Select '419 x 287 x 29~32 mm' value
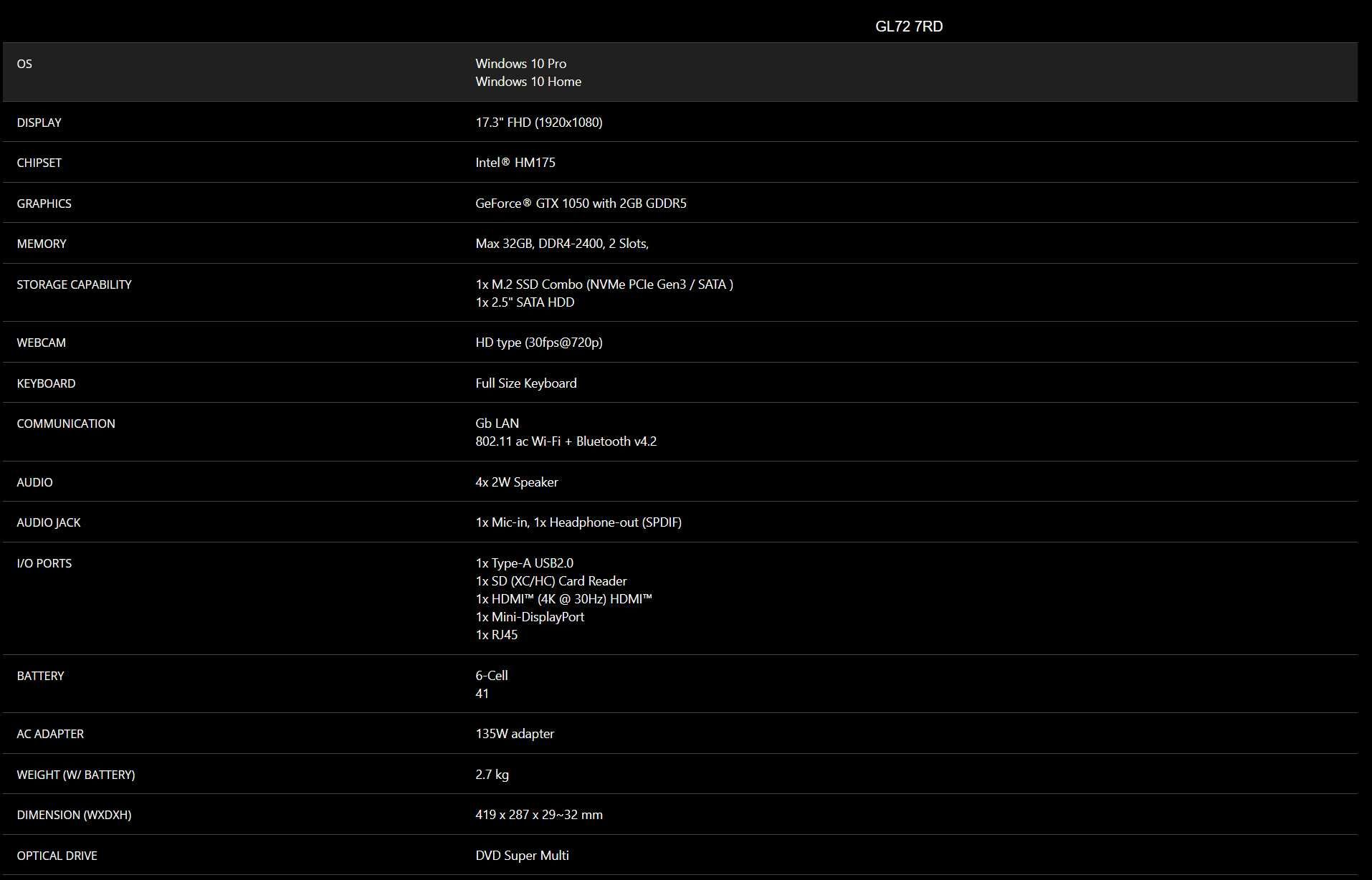The image size is (1372, 880). coord(539,815)
